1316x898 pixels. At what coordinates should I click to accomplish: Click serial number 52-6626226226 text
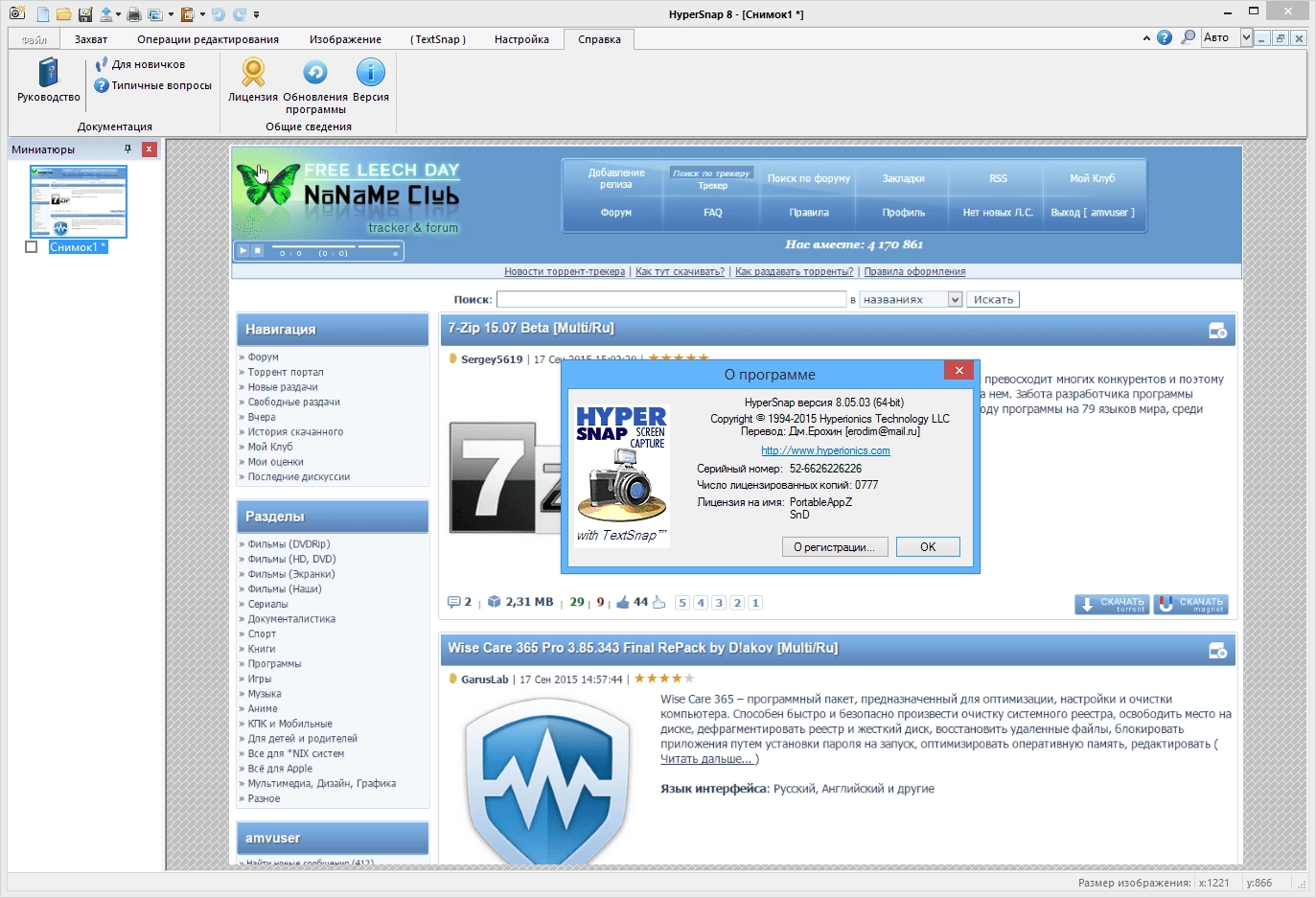click(825, 469)
